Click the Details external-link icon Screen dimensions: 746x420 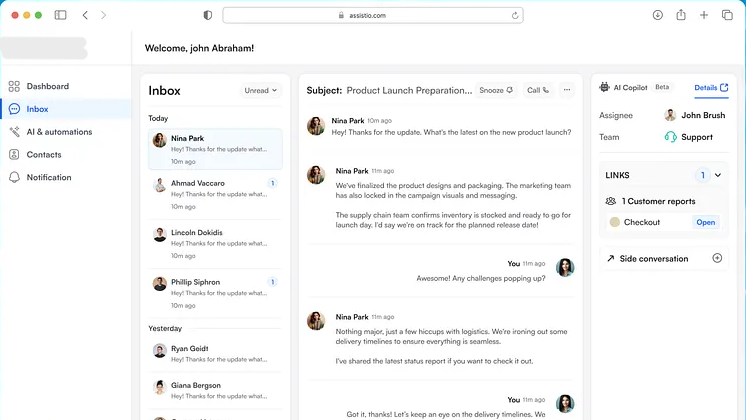724,88
